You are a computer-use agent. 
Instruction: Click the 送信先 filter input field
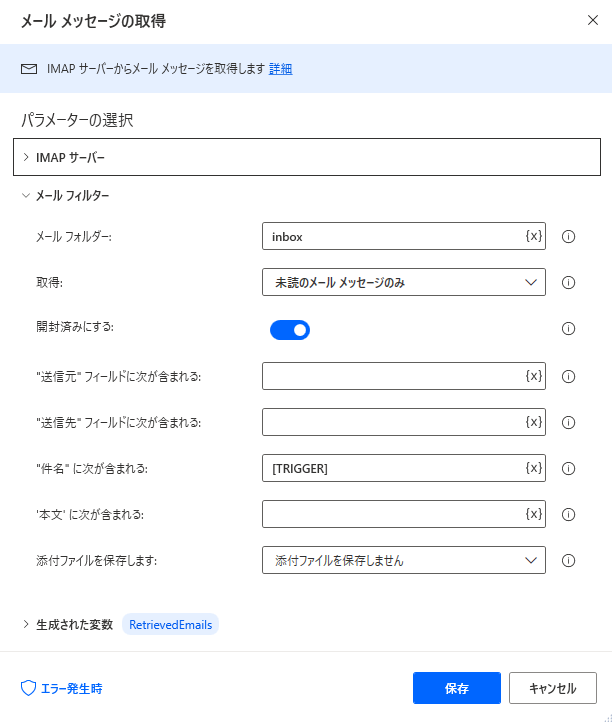pos(404,422)
